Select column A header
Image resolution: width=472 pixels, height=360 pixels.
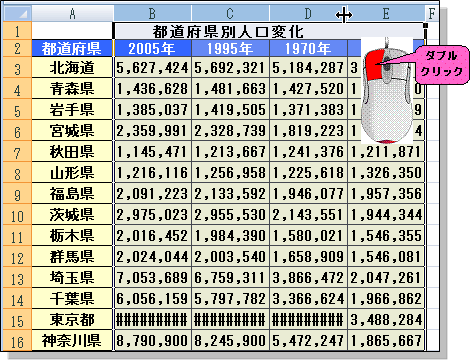pos(73,13)
